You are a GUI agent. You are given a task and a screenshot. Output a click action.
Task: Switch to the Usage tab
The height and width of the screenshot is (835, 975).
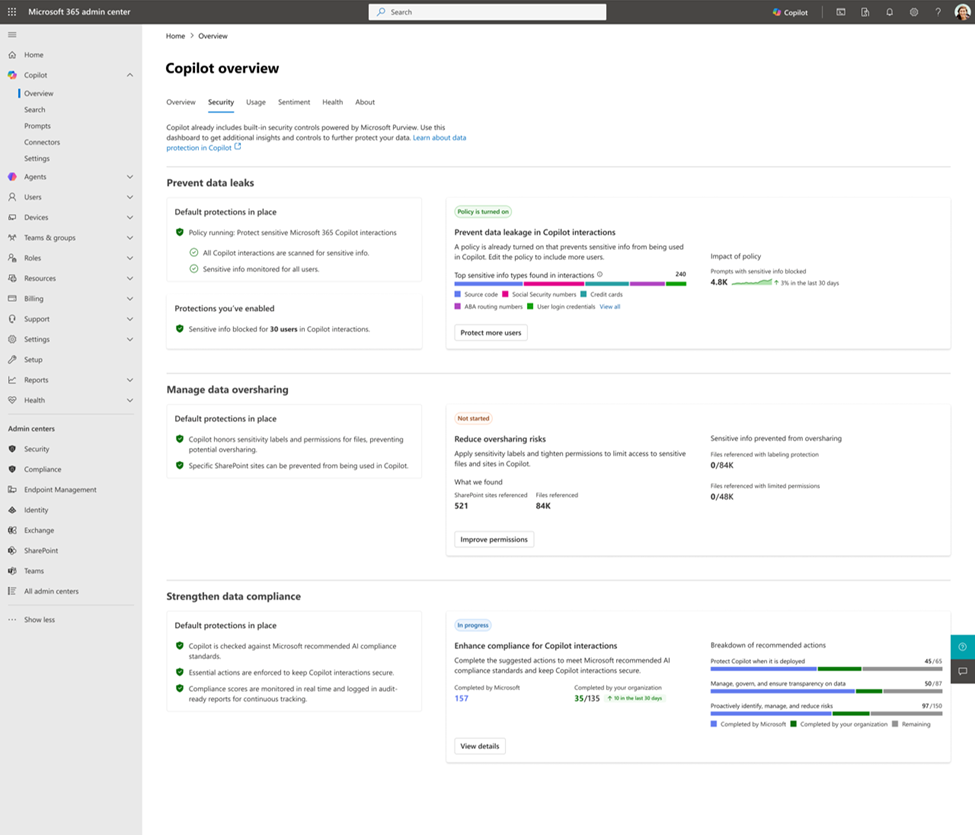[x=255, y=102]
